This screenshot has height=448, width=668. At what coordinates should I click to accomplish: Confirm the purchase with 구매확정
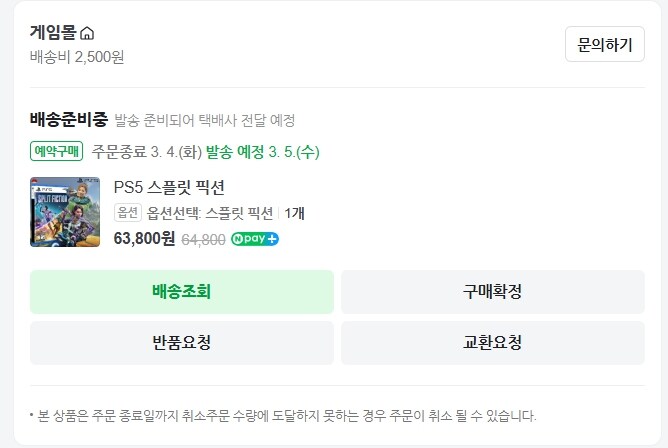click(x=492, y=292)
